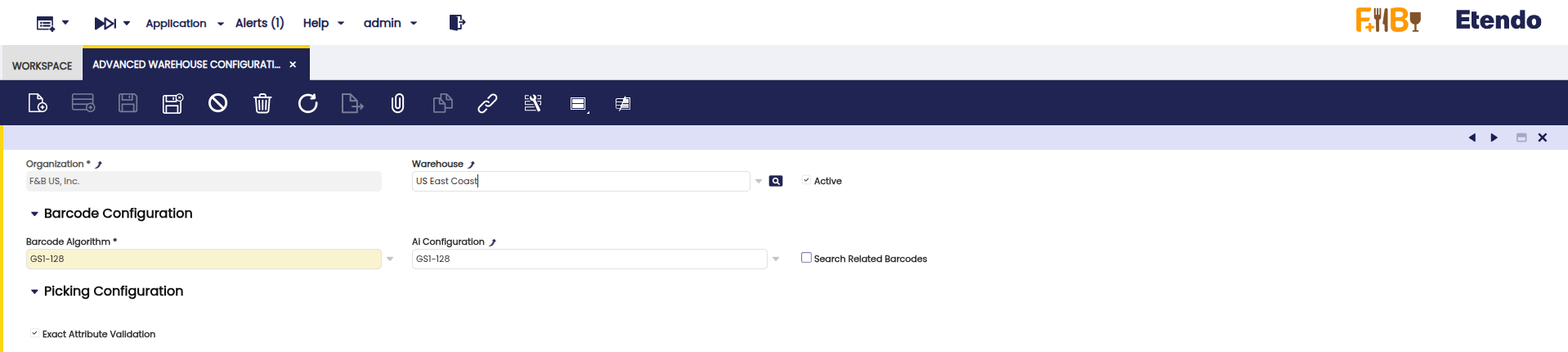1568x352 pixels.
Task: Collapse the Barcode Configuration section
Action: [34, 214]
